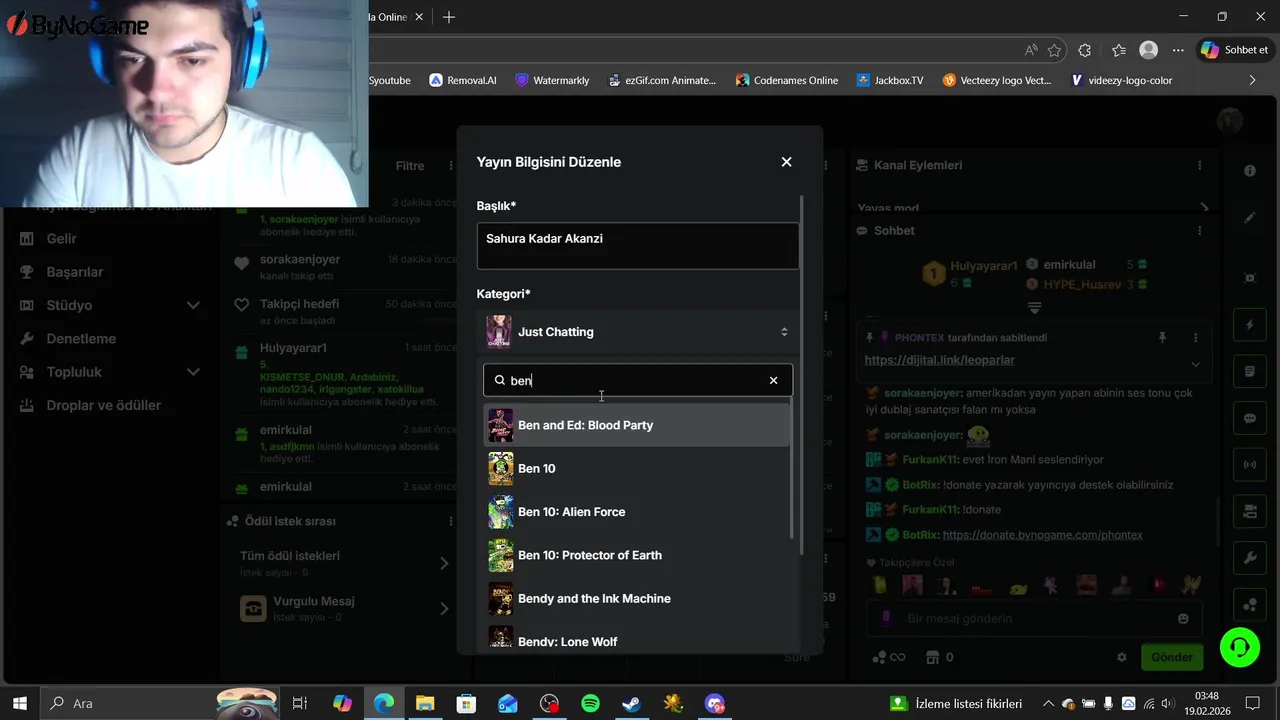Open Başarılar in the sidebar
Image resolution: width=1280 pixels, height=720 pixels.
tap(74, 272)
